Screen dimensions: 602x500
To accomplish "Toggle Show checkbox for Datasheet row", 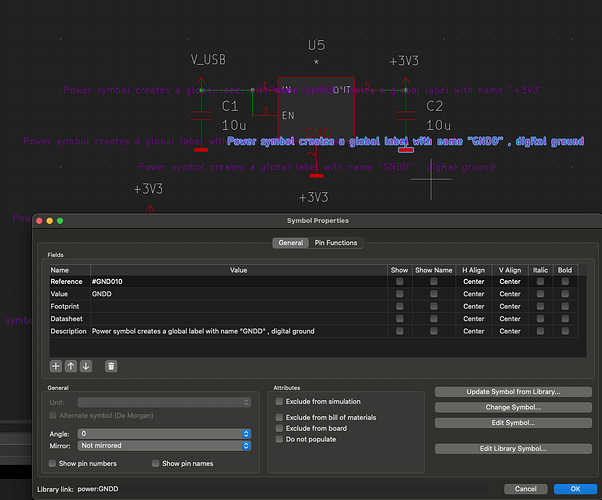I will [x=400, y=318].
